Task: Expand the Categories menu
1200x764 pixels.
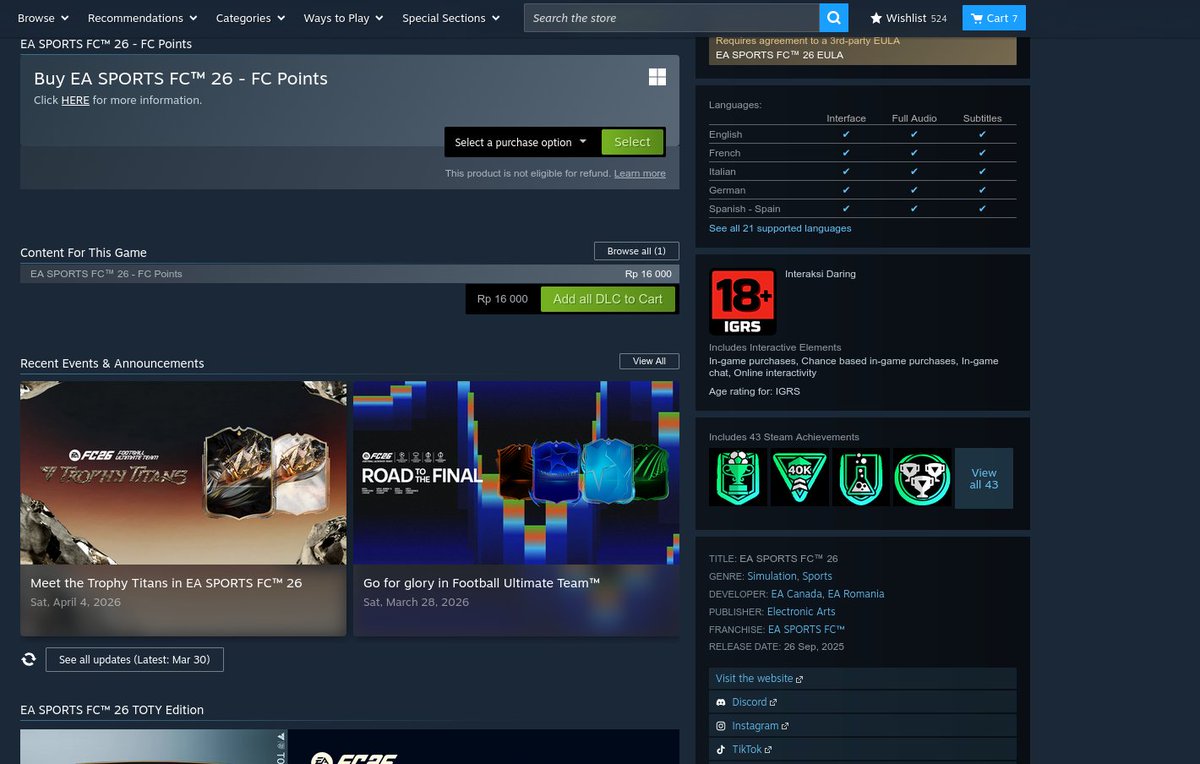Action: click(250, 18)
